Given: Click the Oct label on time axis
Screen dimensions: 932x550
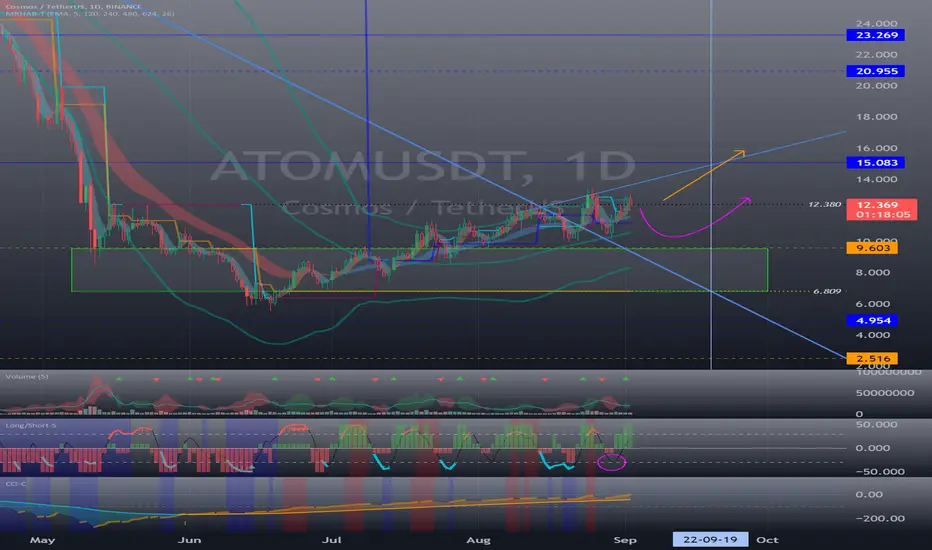Looking at the screenshot, I should click(767, 540).
